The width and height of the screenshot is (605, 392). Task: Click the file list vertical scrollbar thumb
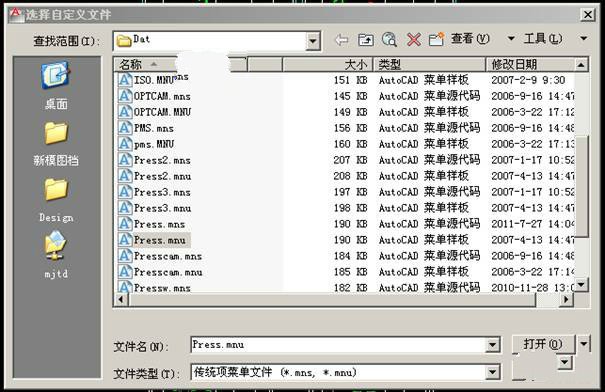[581, 186]
